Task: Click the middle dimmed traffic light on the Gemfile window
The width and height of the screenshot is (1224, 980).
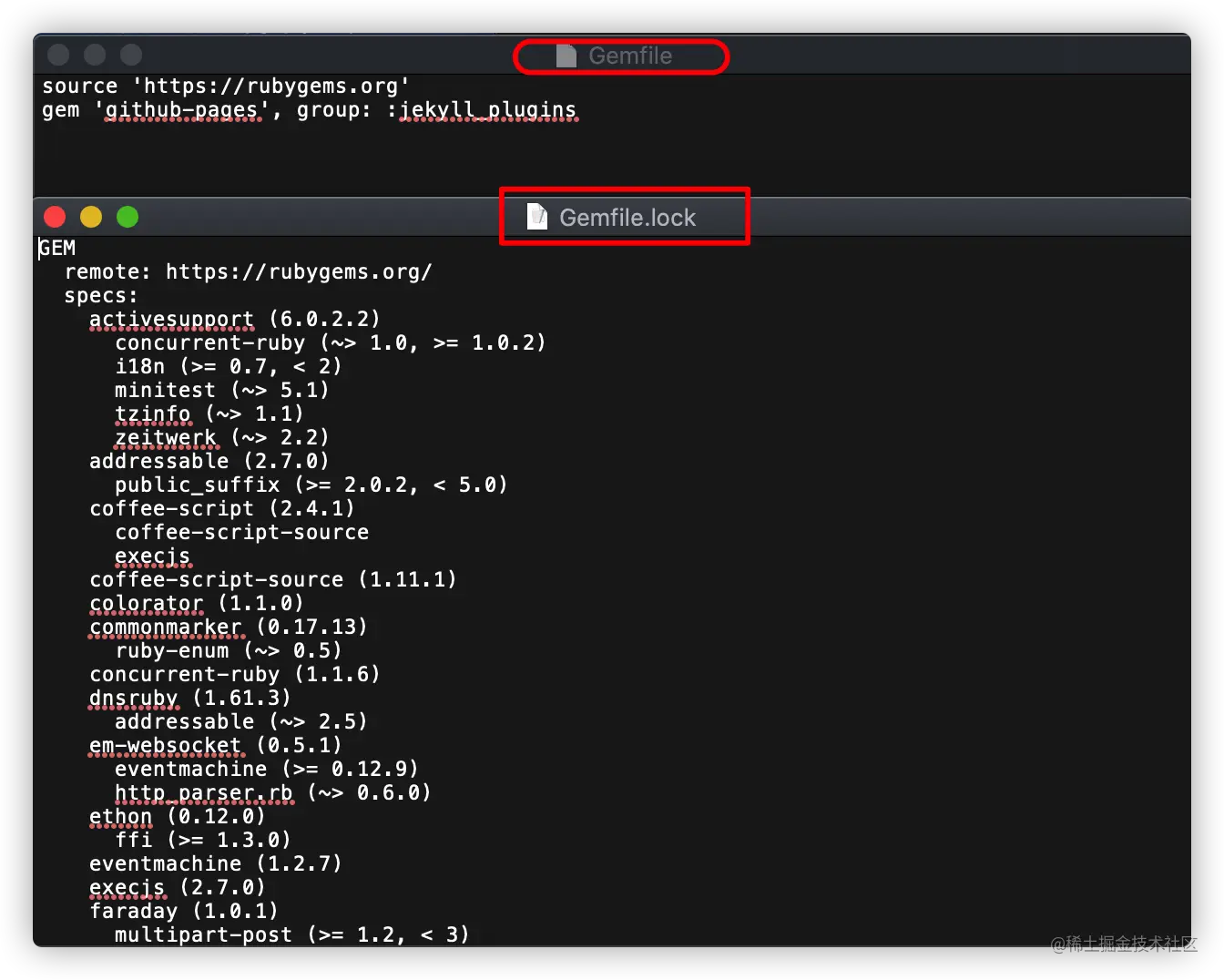Action: click(x=95, y=55)
